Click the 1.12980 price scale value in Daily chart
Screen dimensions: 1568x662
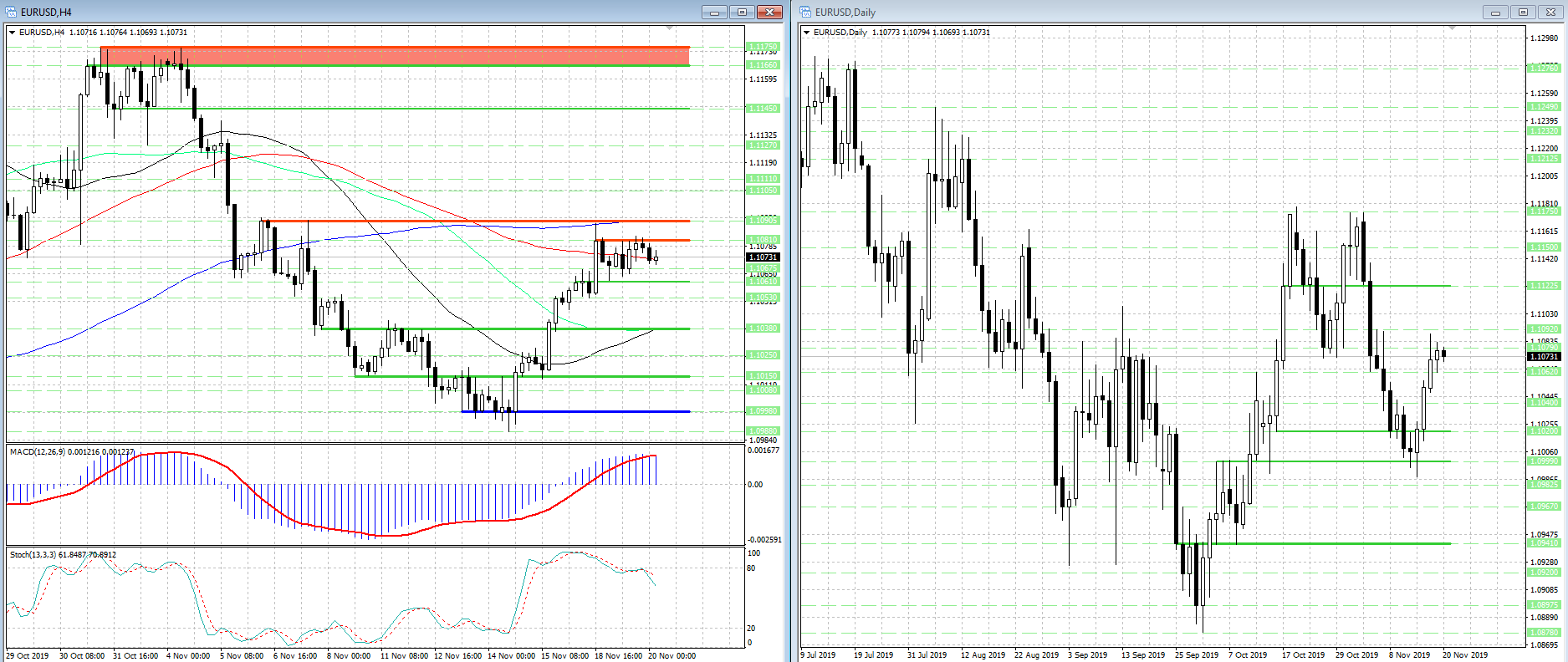[x=1545, y=38]
